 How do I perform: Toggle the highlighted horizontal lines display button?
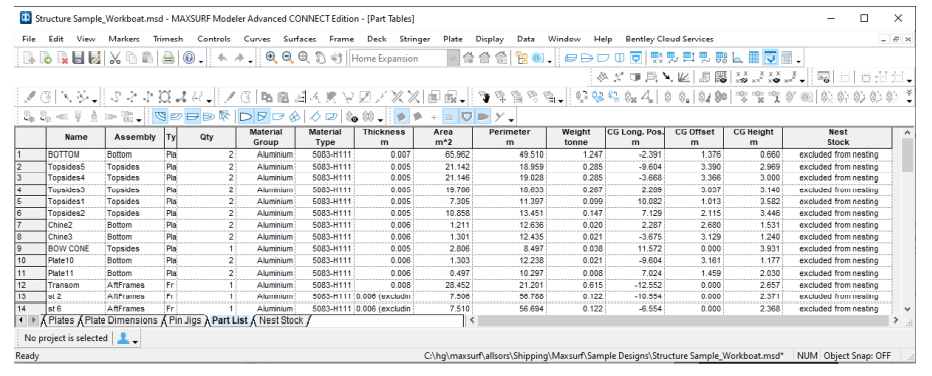(x=450, y=117)
